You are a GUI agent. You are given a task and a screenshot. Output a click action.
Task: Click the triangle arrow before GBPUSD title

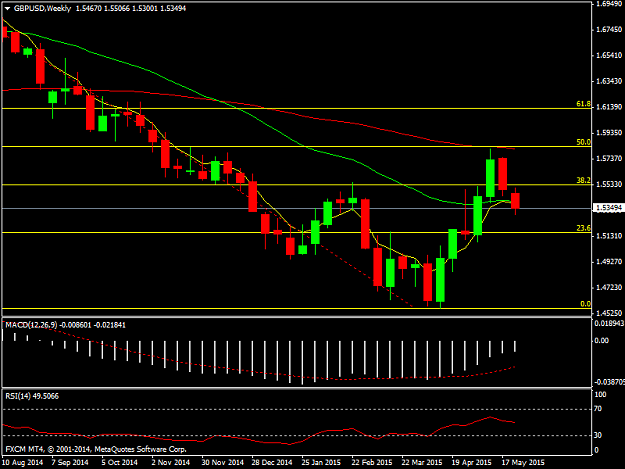[8, 8]
